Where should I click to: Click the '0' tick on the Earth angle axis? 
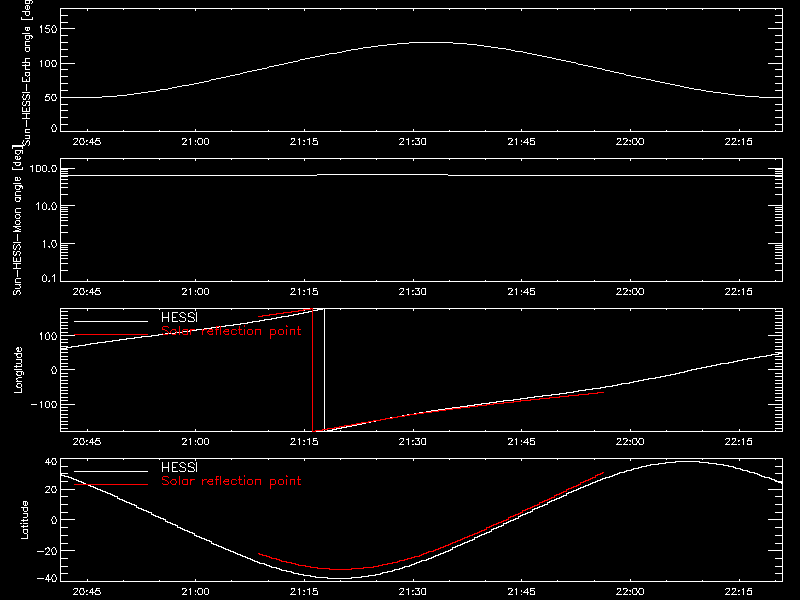point(54,128)
